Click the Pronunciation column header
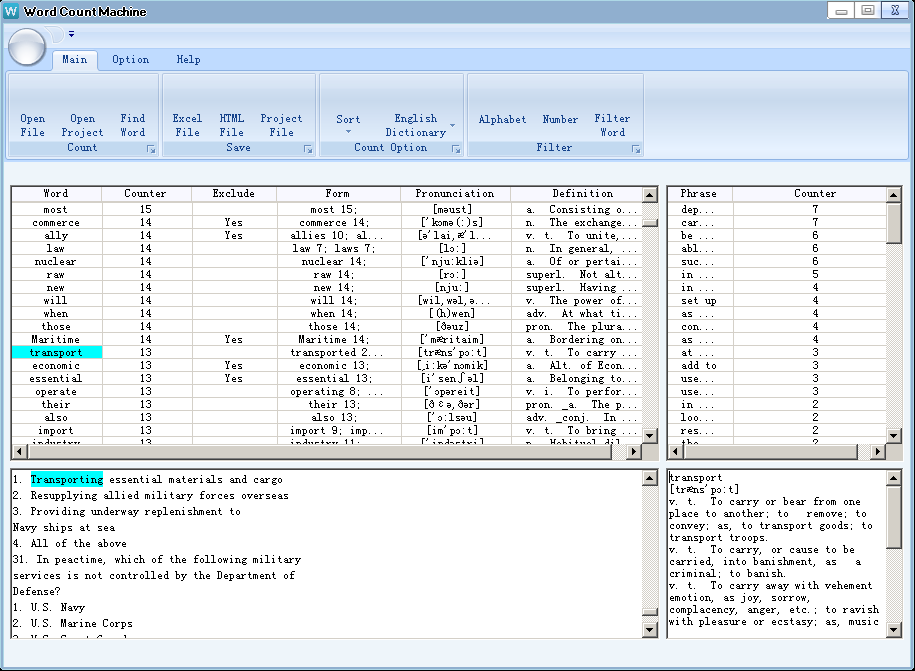This screenshot has height=671, width=915. (x=455, y=194)
